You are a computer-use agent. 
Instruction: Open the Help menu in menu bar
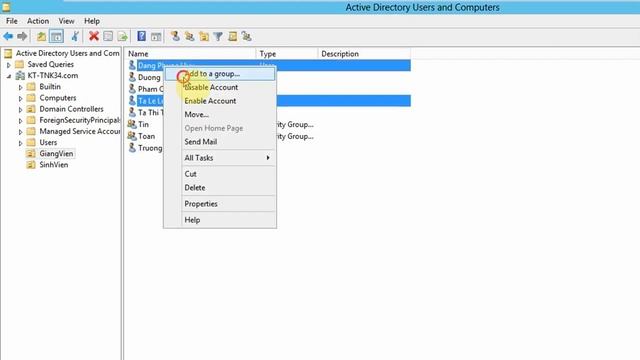coord(92,21)
